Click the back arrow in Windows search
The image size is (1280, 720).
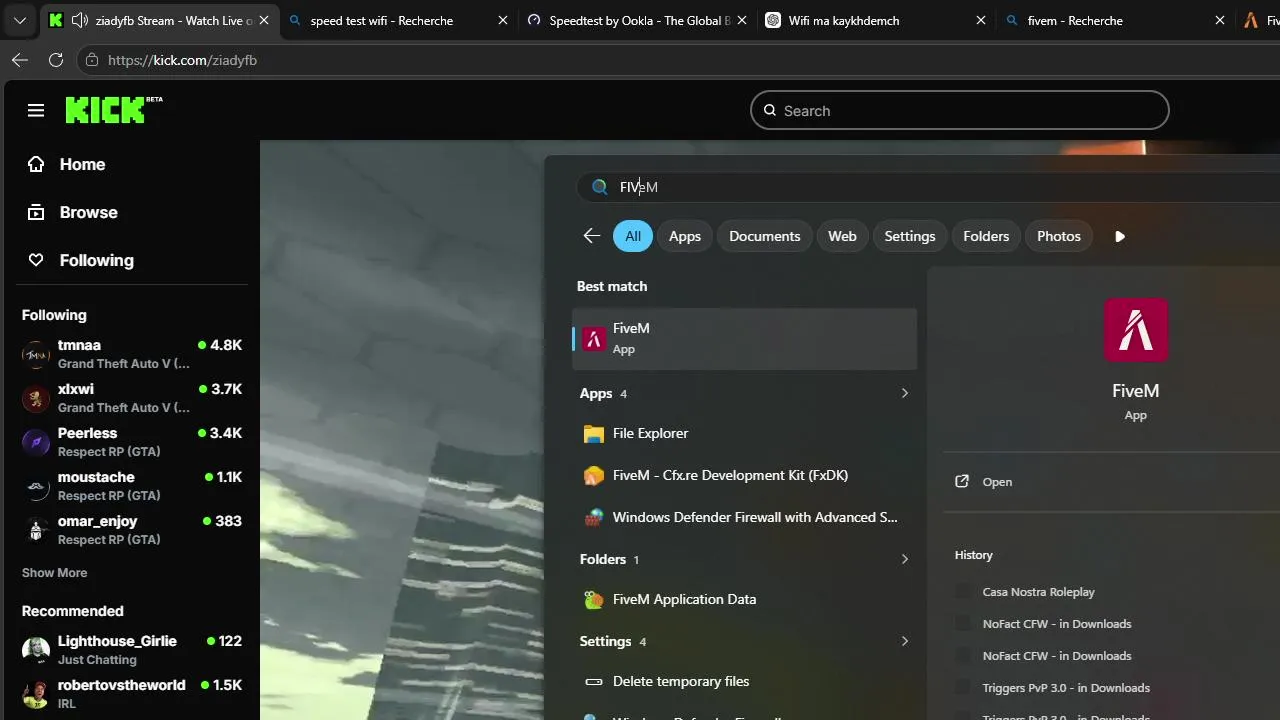click(x=592, y=236)
